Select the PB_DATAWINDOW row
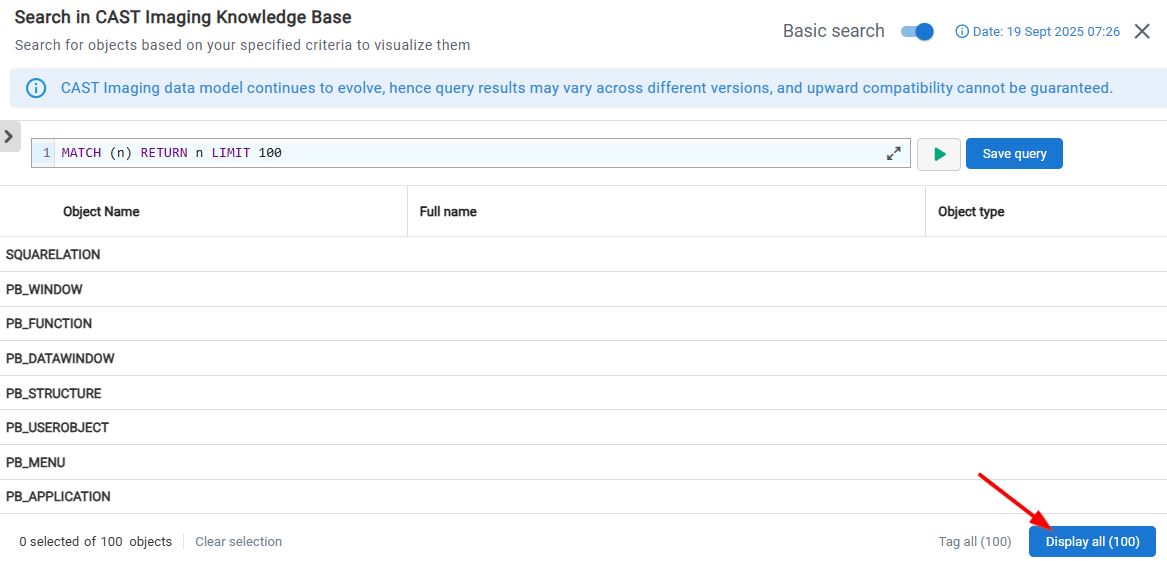 coord(60,359)
